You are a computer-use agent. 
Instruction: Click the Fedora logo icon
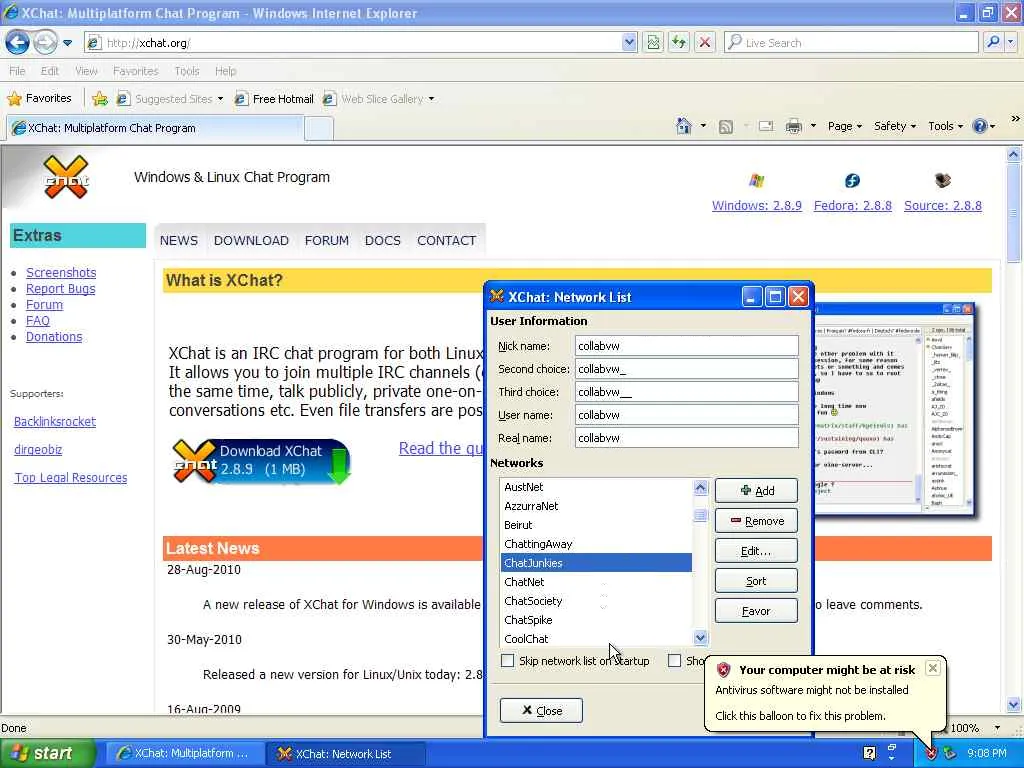[852, 180]
